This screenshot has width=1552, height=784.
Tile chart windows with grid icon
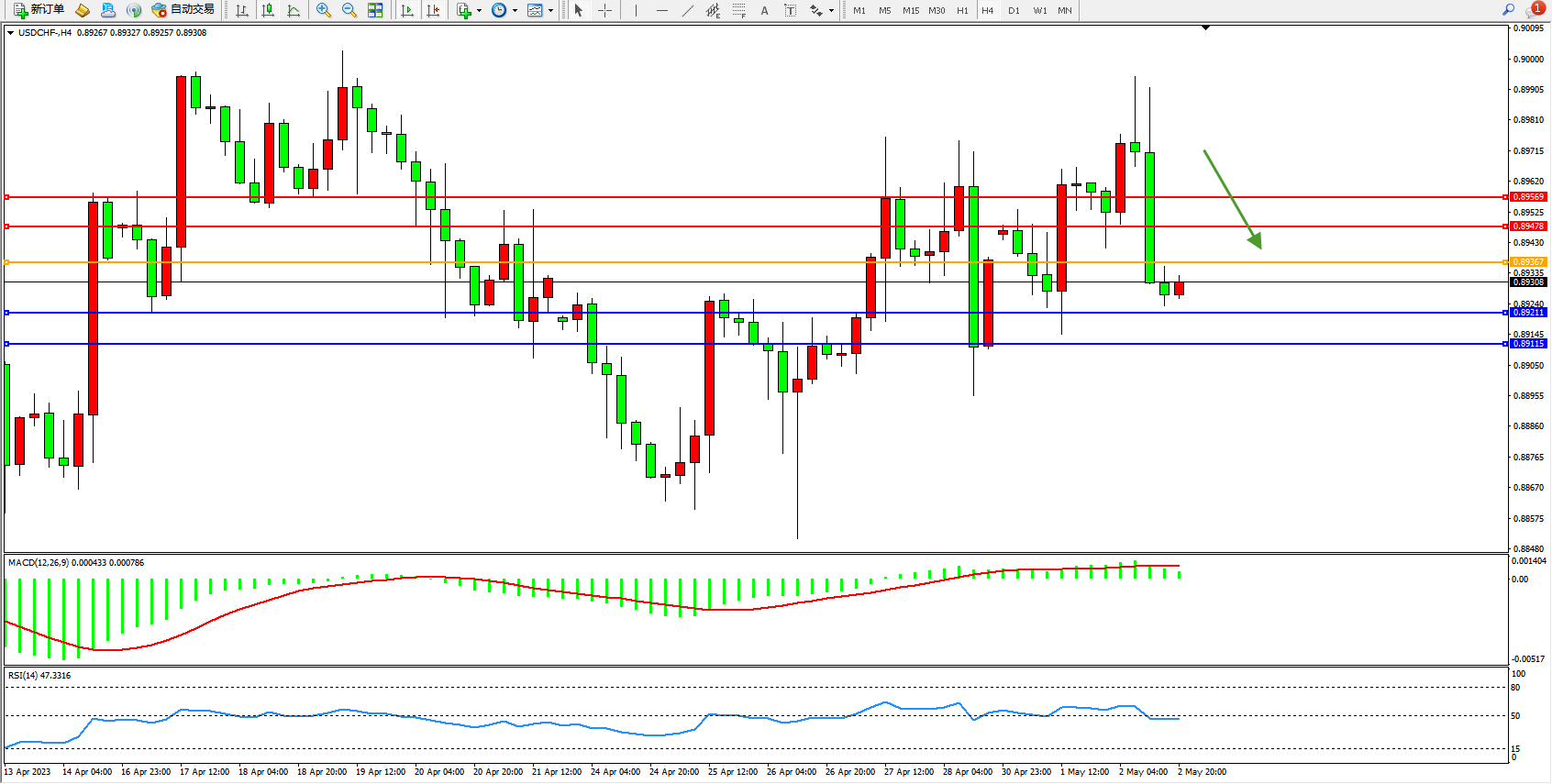375,10
